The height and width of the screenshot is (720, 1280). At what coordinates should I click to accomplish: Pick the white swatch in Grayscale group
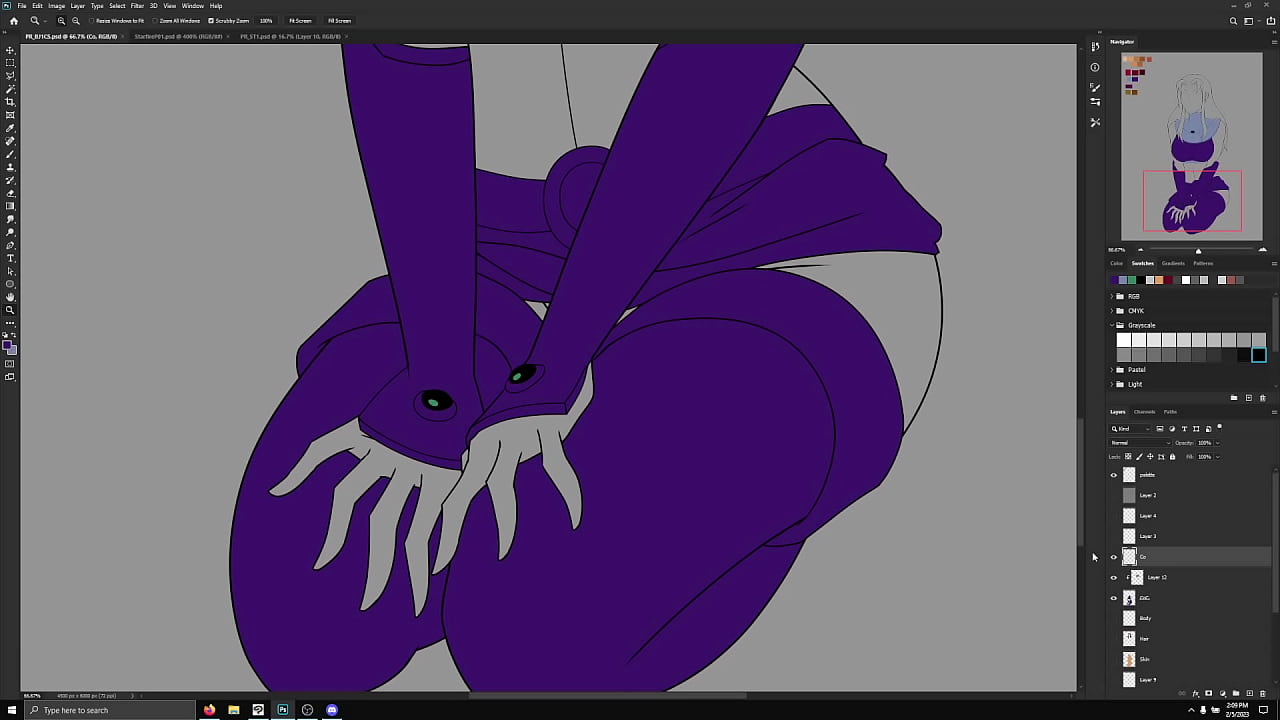(x=1123, y=340)
